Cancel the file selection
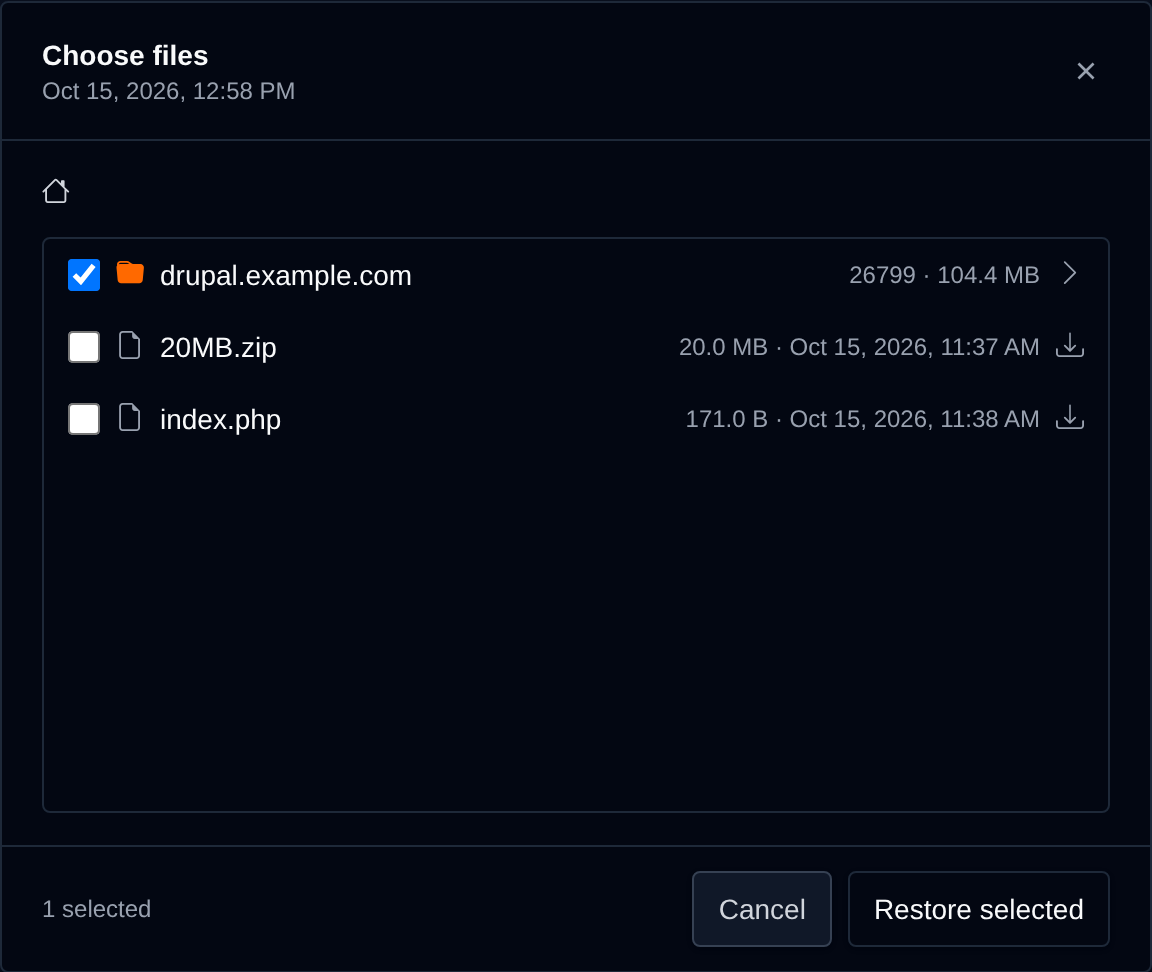The height and width of the screenshot is (972, 1152). click(x=762, y=909)
